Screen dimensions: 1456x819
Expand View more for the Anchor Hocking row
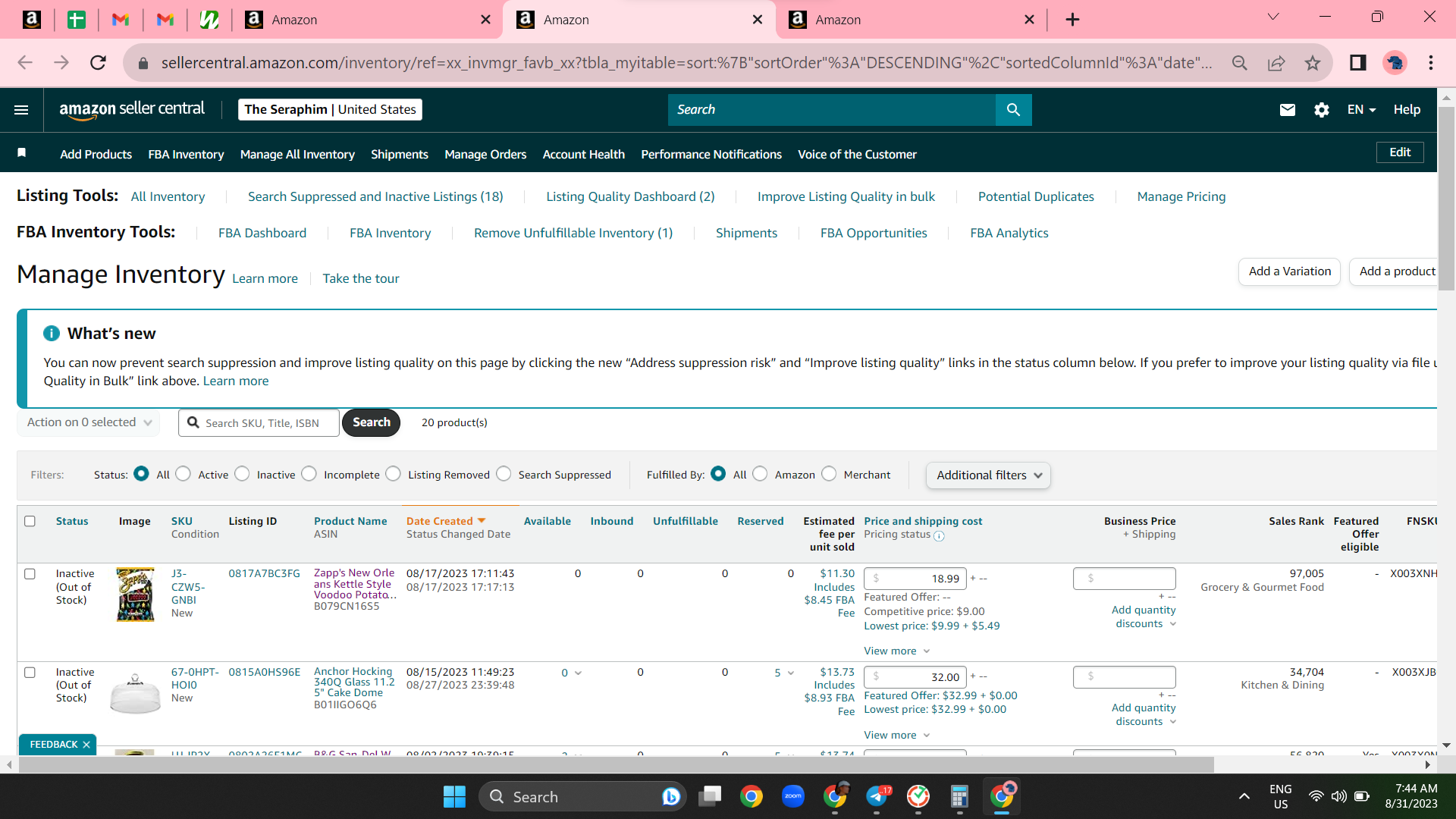896,735
